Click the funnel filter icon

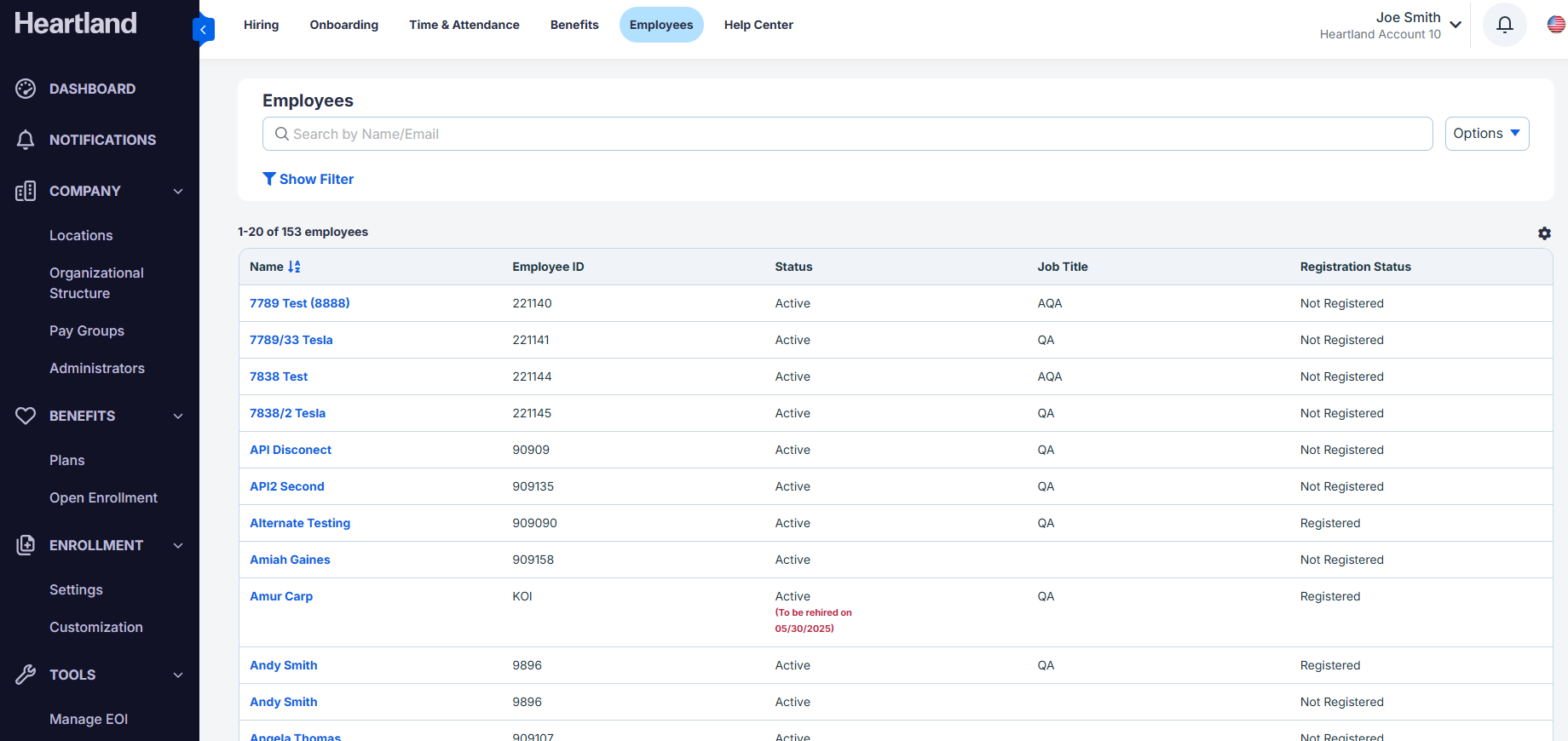pos(269,179)
